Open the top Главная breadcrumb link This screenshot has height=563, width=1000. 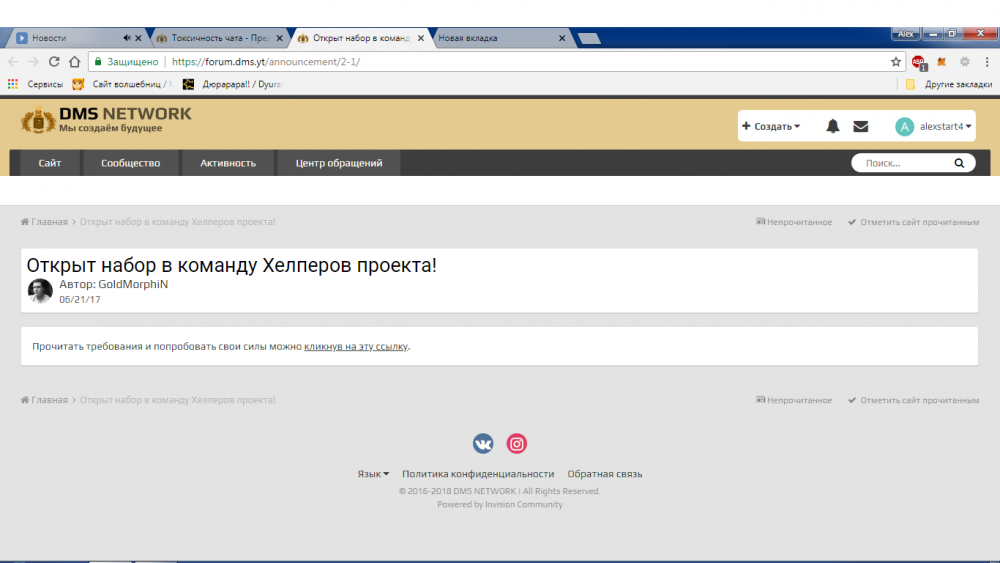pyautogui.click(x=44, y=222)
